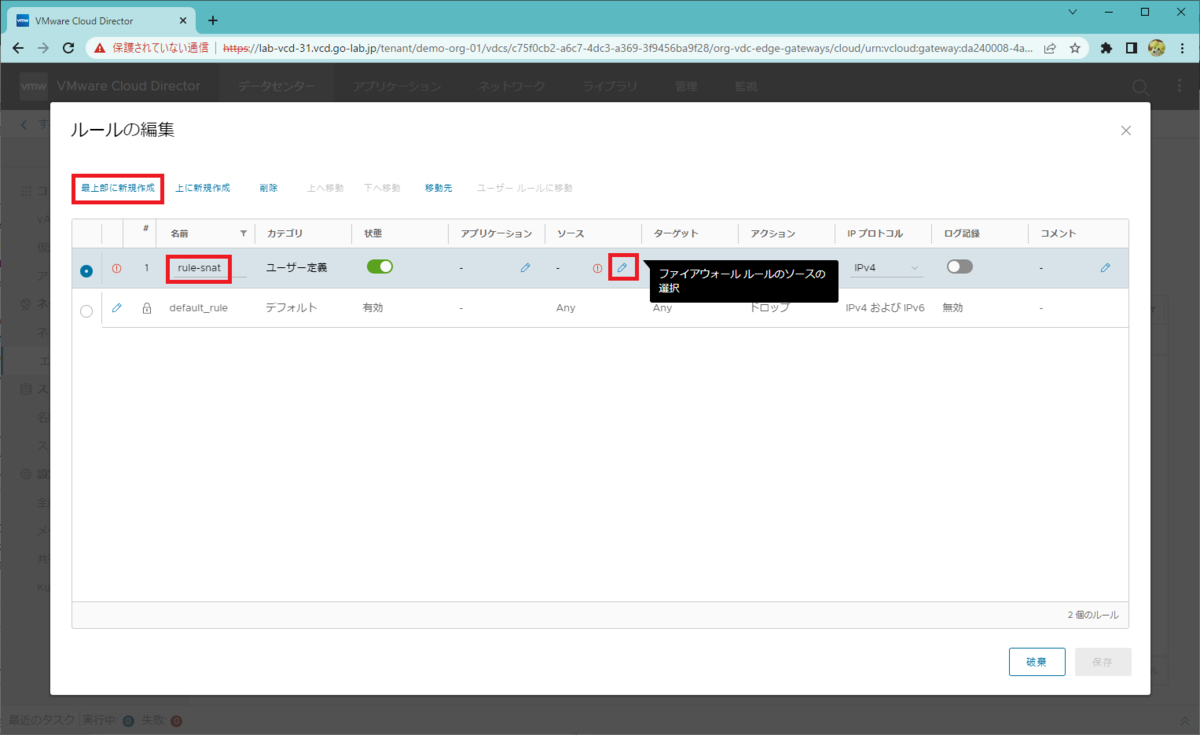Go back in browser history

tap(18, 47)
